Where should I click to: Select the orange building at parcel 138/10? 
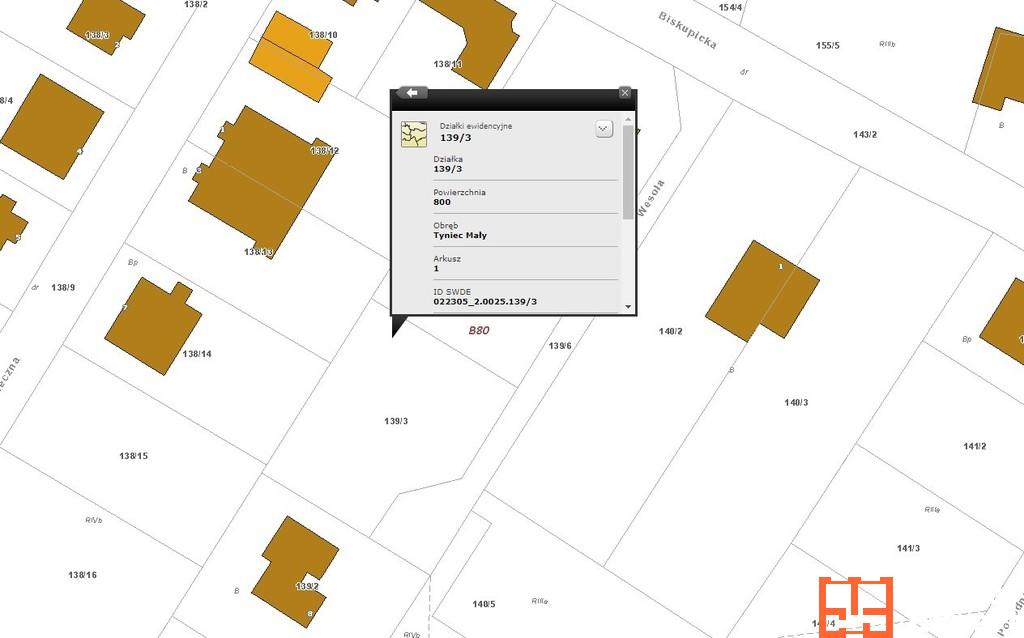291,56
